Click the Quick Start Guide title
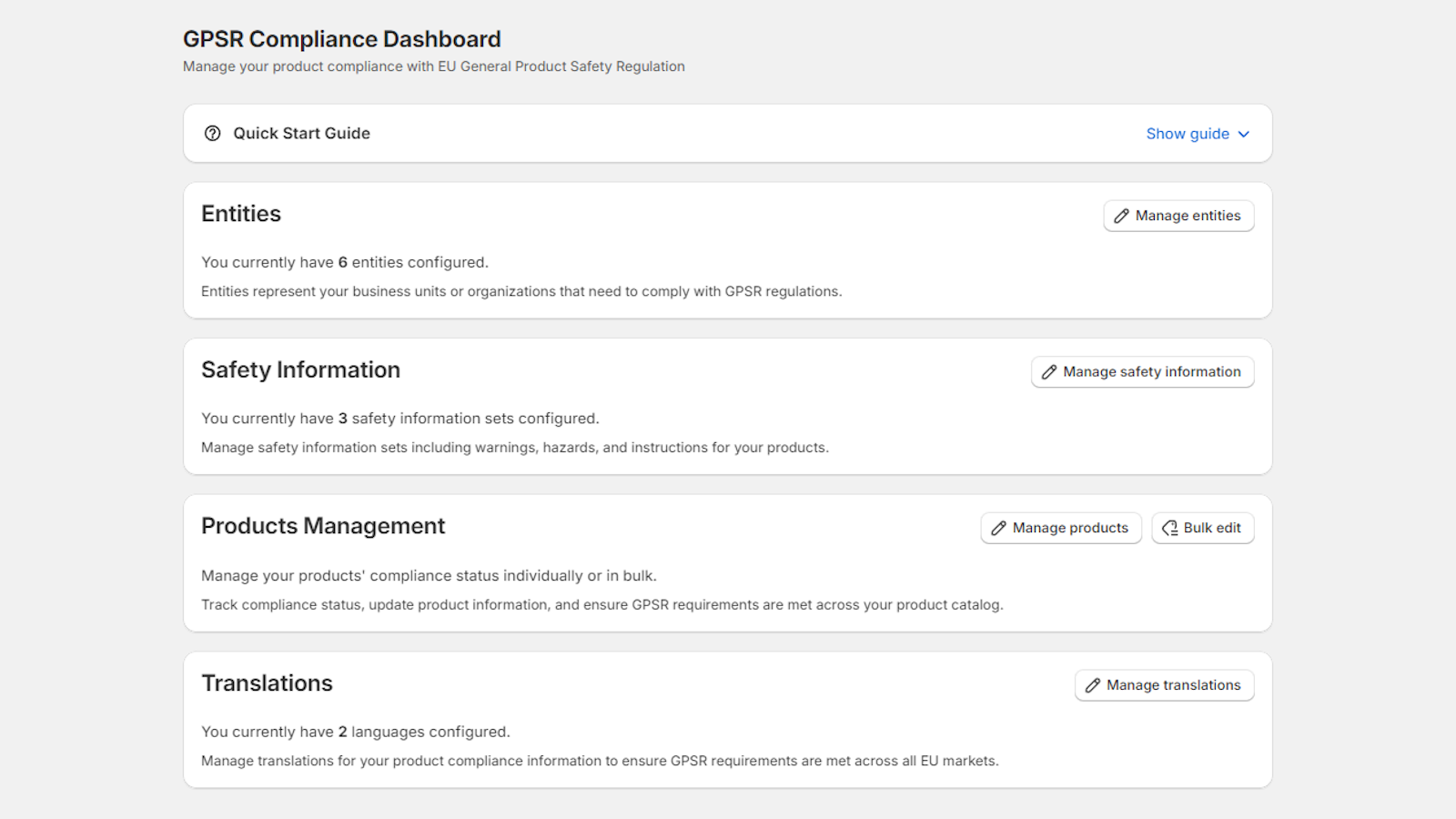The width and height of the screenshot is (1456, 819). point(301,133)
